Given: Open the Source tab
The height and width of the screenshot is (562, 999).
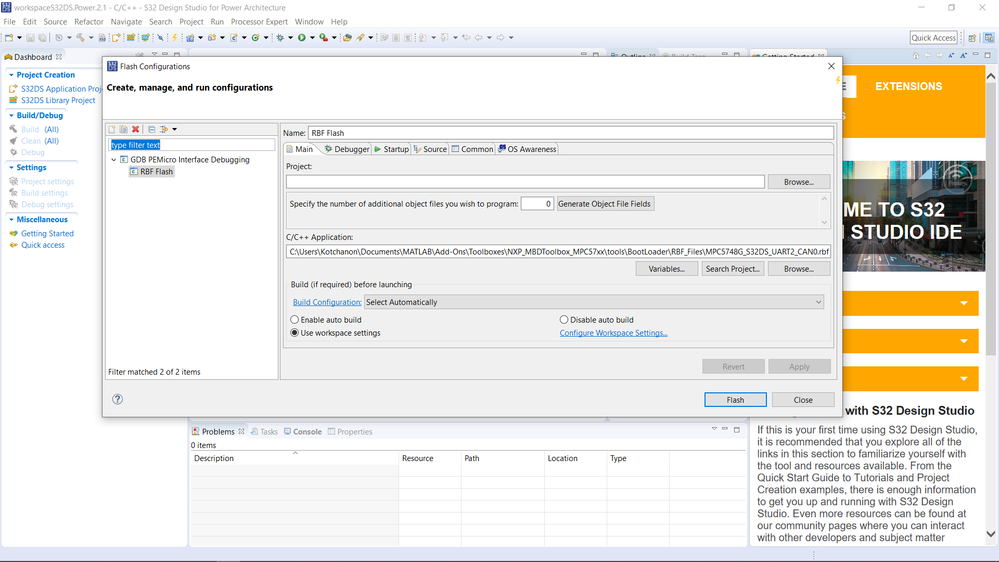Looking at the screenshot, I should point(430,149).
